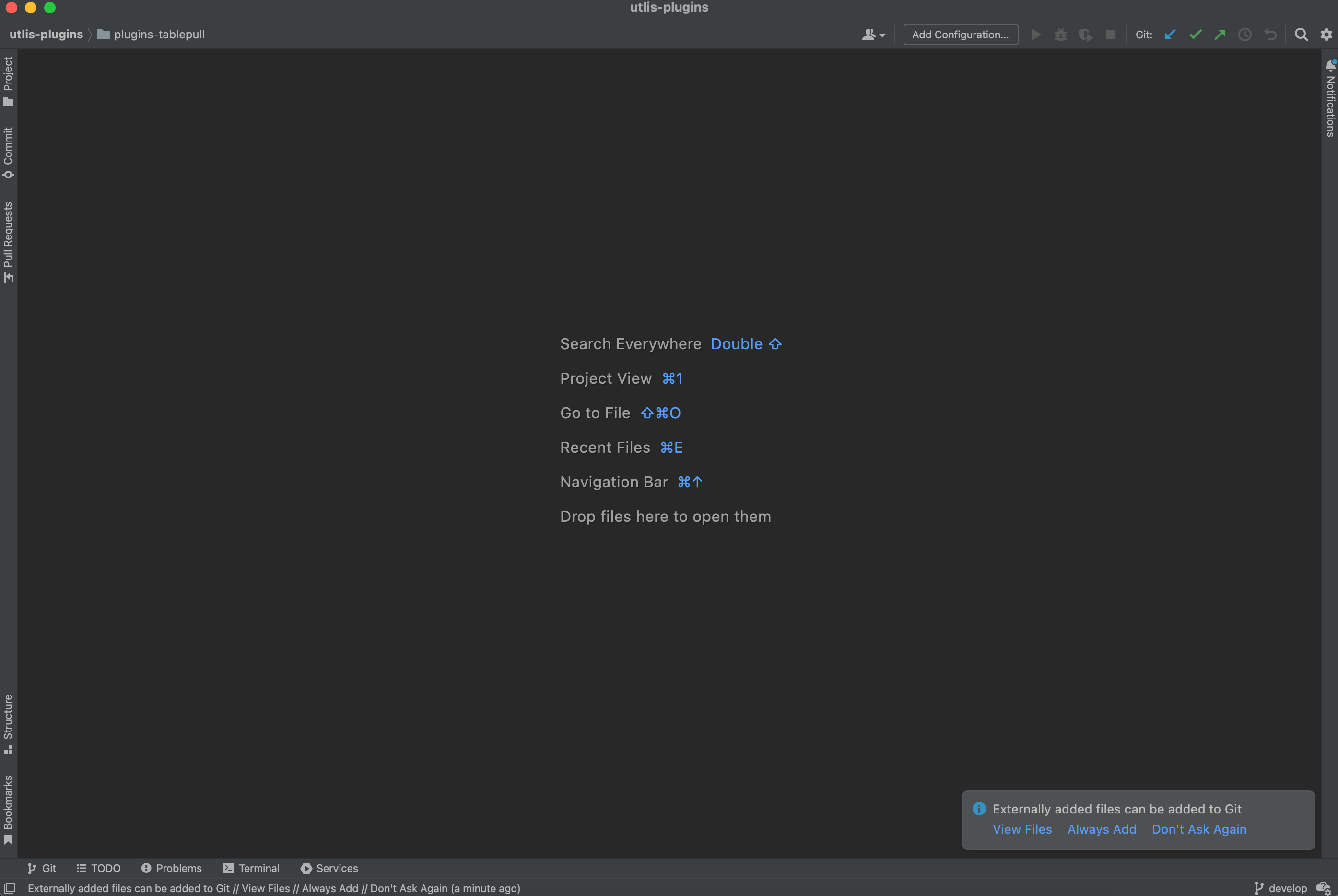The image size is (1338, 896).
Task: Click the View Files link
Action: [1021, 829]
